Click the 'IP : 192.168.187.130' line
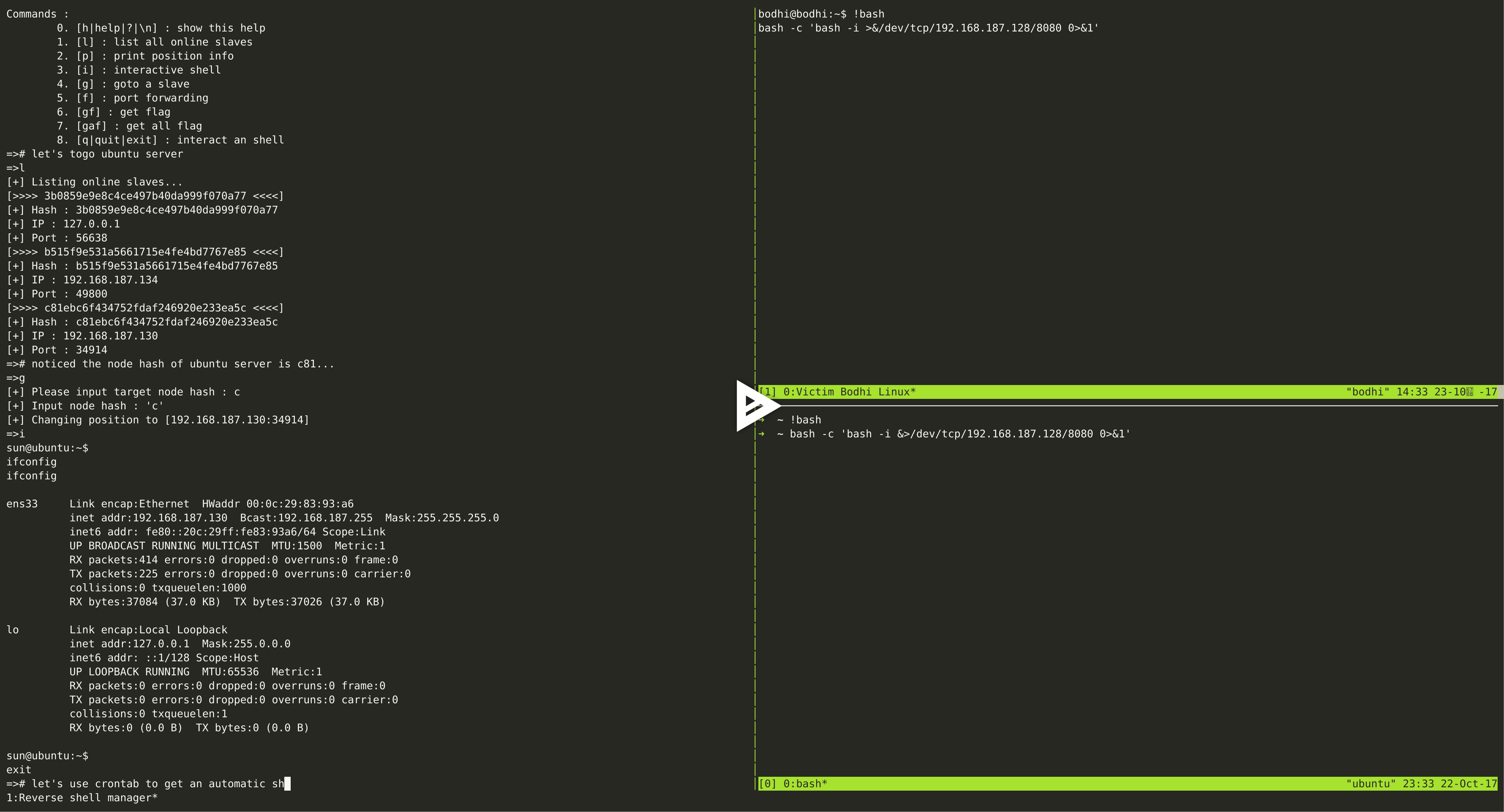This screenshot has height=812, width=1504. tap(82, 336)
